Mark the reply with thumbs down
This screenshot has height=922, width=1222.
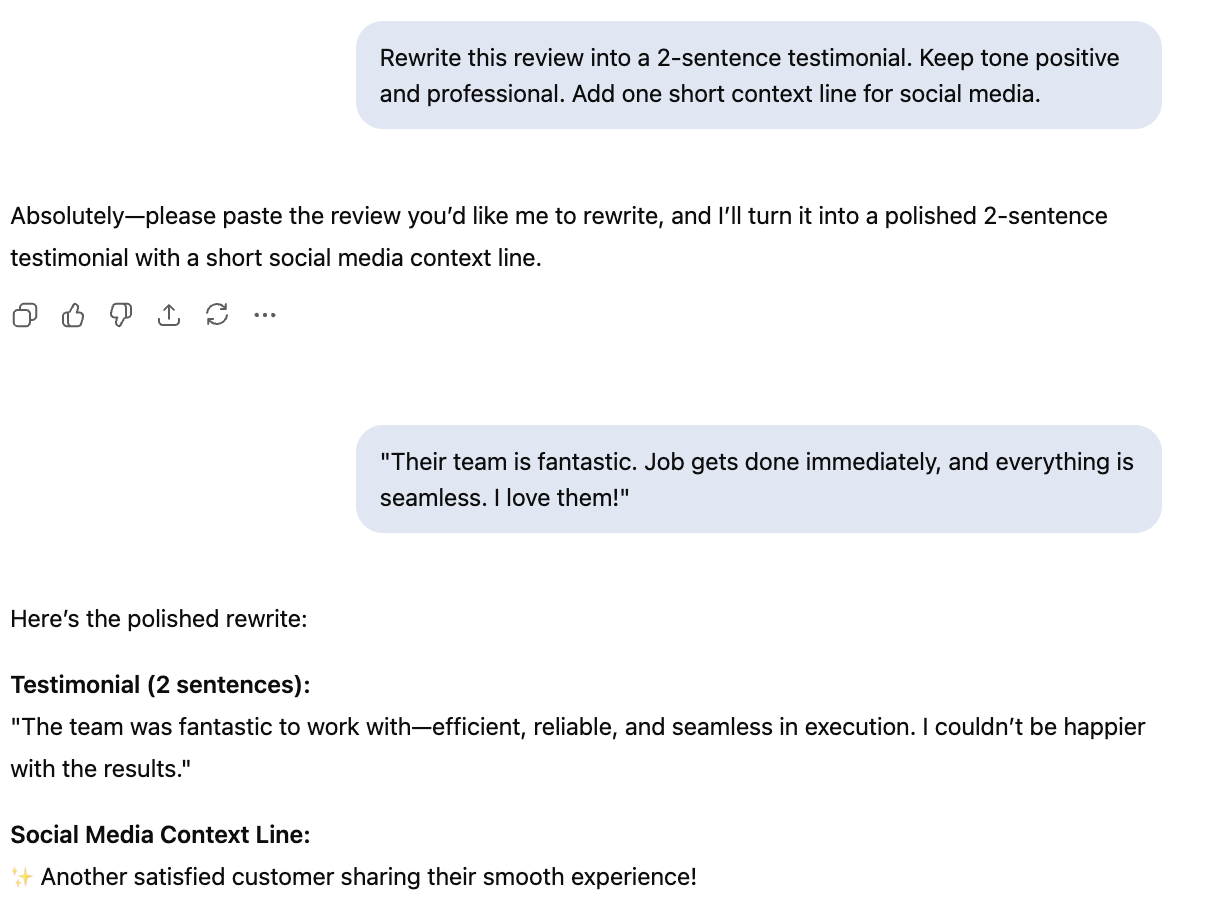coord(121,316)
